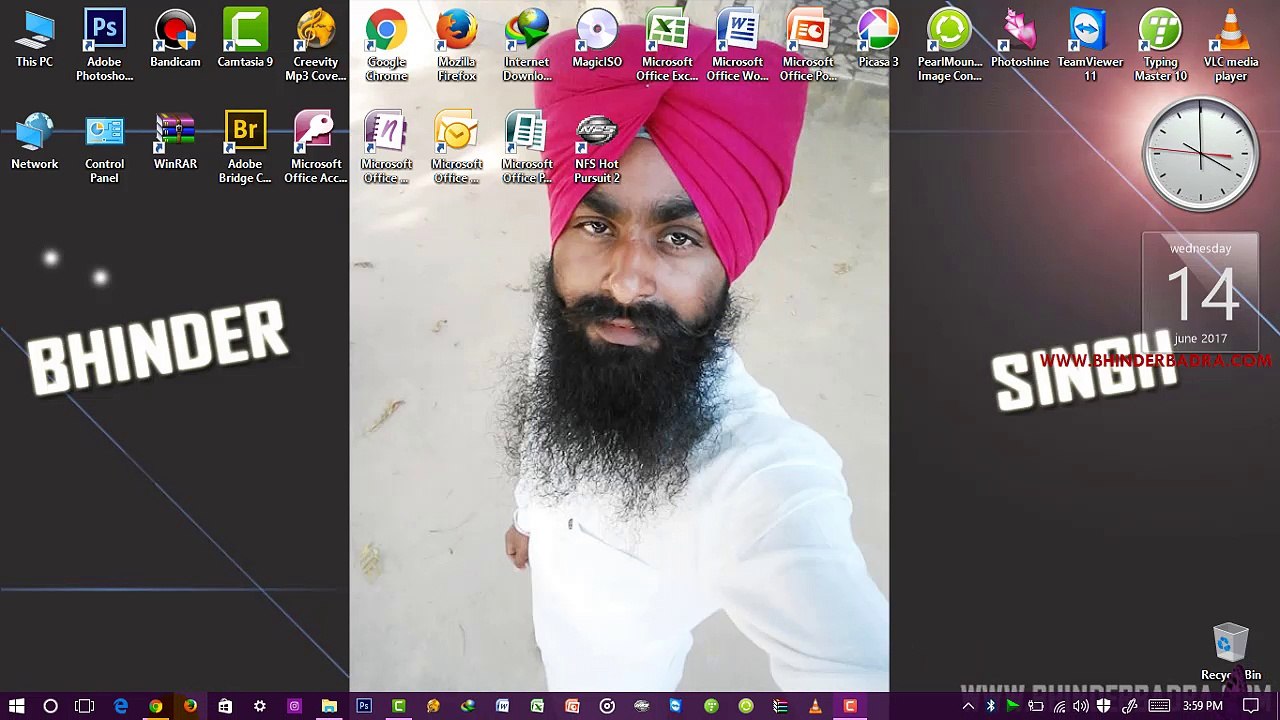The width and height of the screenshot is (1280, 720).
Task: Open the Wi-Fi network tray icon
Action: [1059, 706]
